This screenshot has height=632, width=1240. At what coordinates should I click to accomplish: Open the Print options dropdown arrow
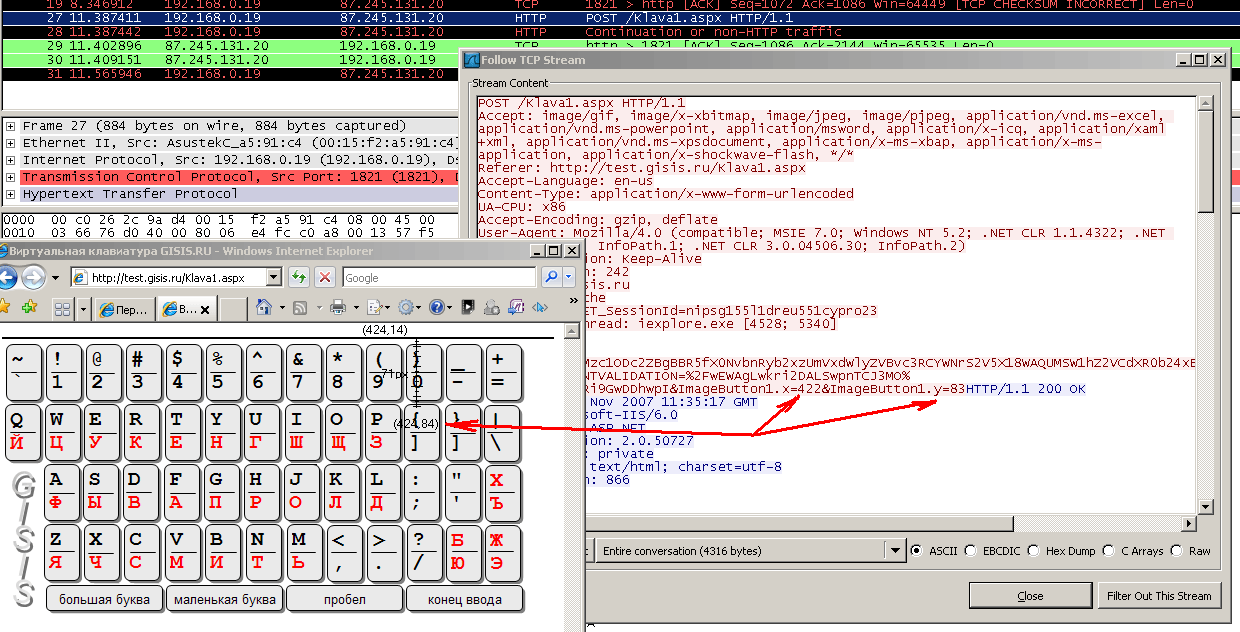pos(356,307)
